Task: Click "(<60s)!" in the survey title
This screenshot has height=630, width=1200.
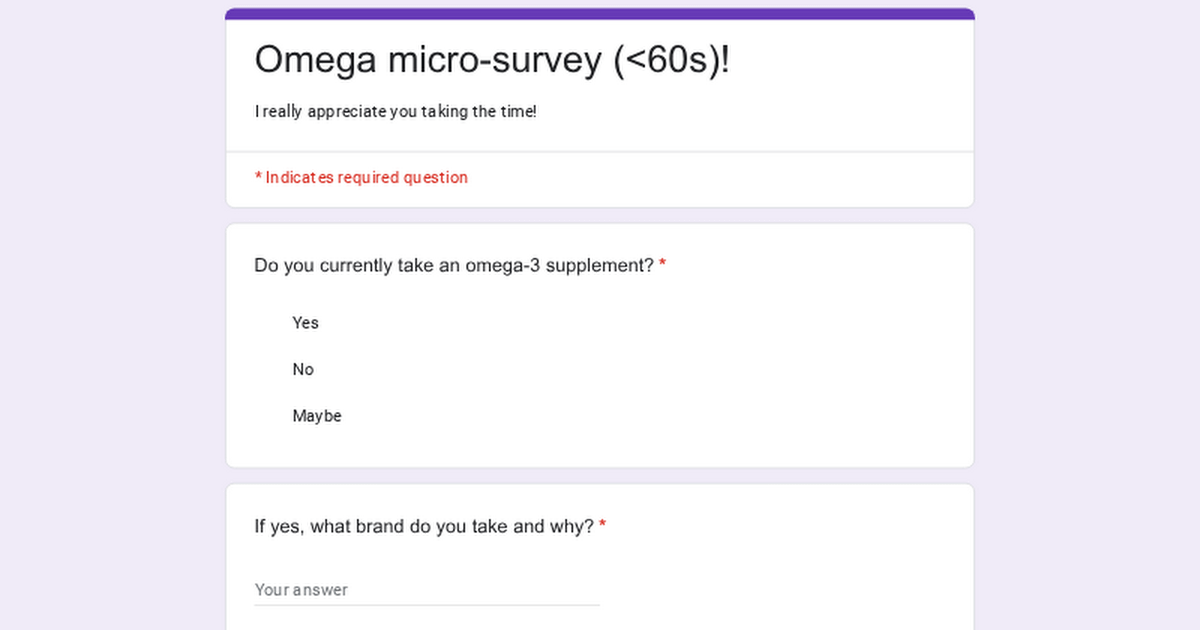Action: 670,60
